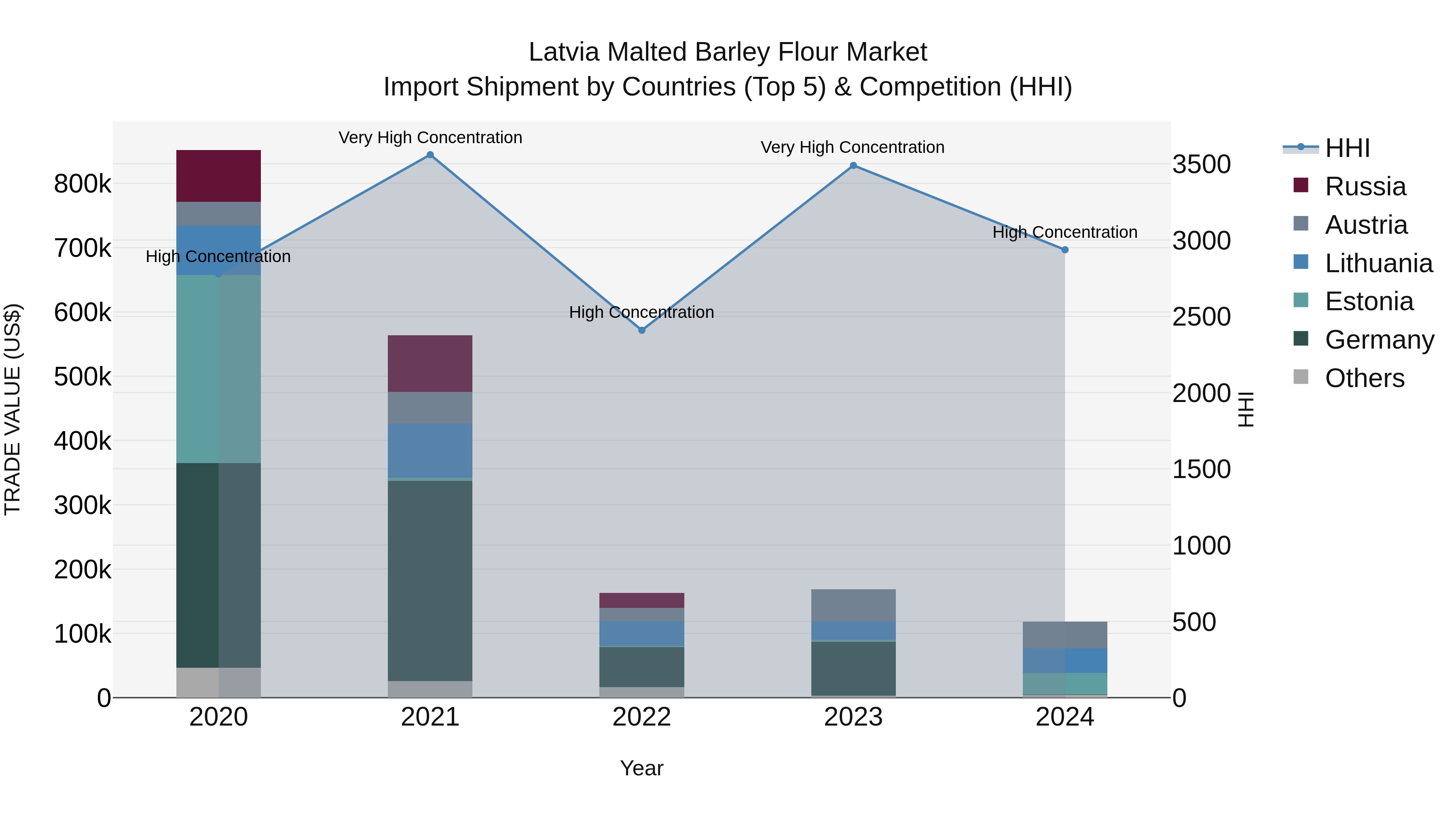
Task: Click the 2021 x-axis label
Action: coord(430,717)
